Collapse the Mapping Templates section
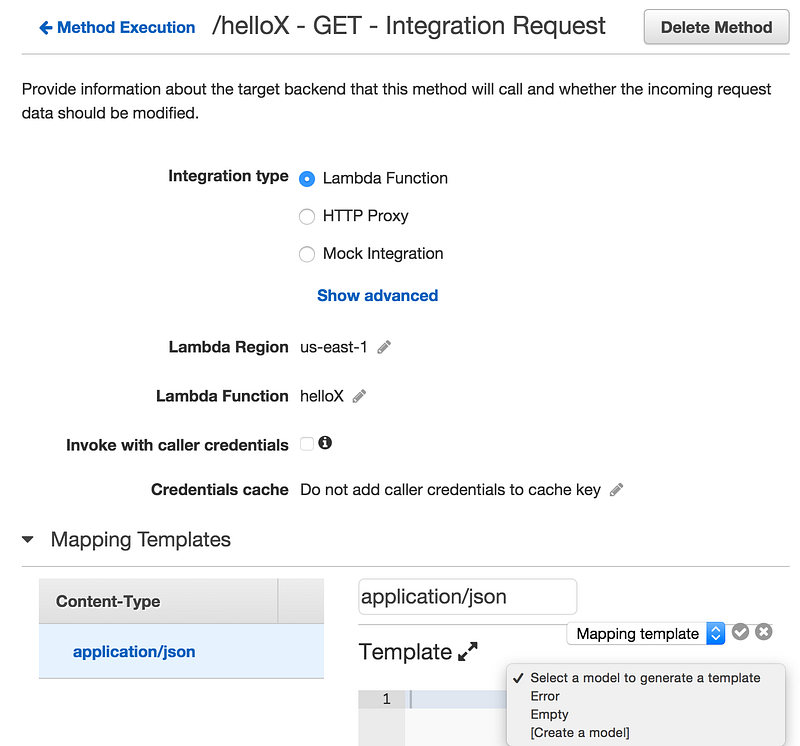 click(28, 539)
